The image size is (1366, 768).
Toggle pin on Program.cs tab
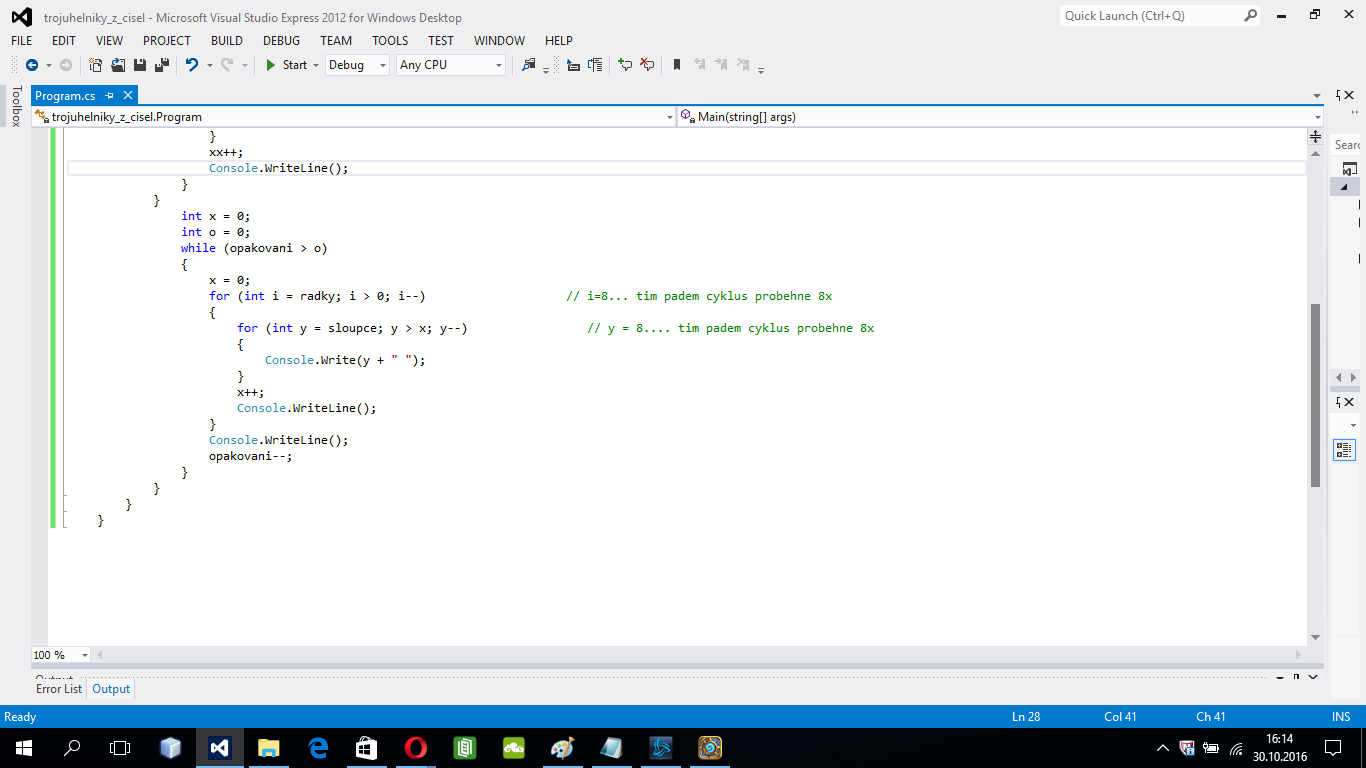[x=110, y=96]
